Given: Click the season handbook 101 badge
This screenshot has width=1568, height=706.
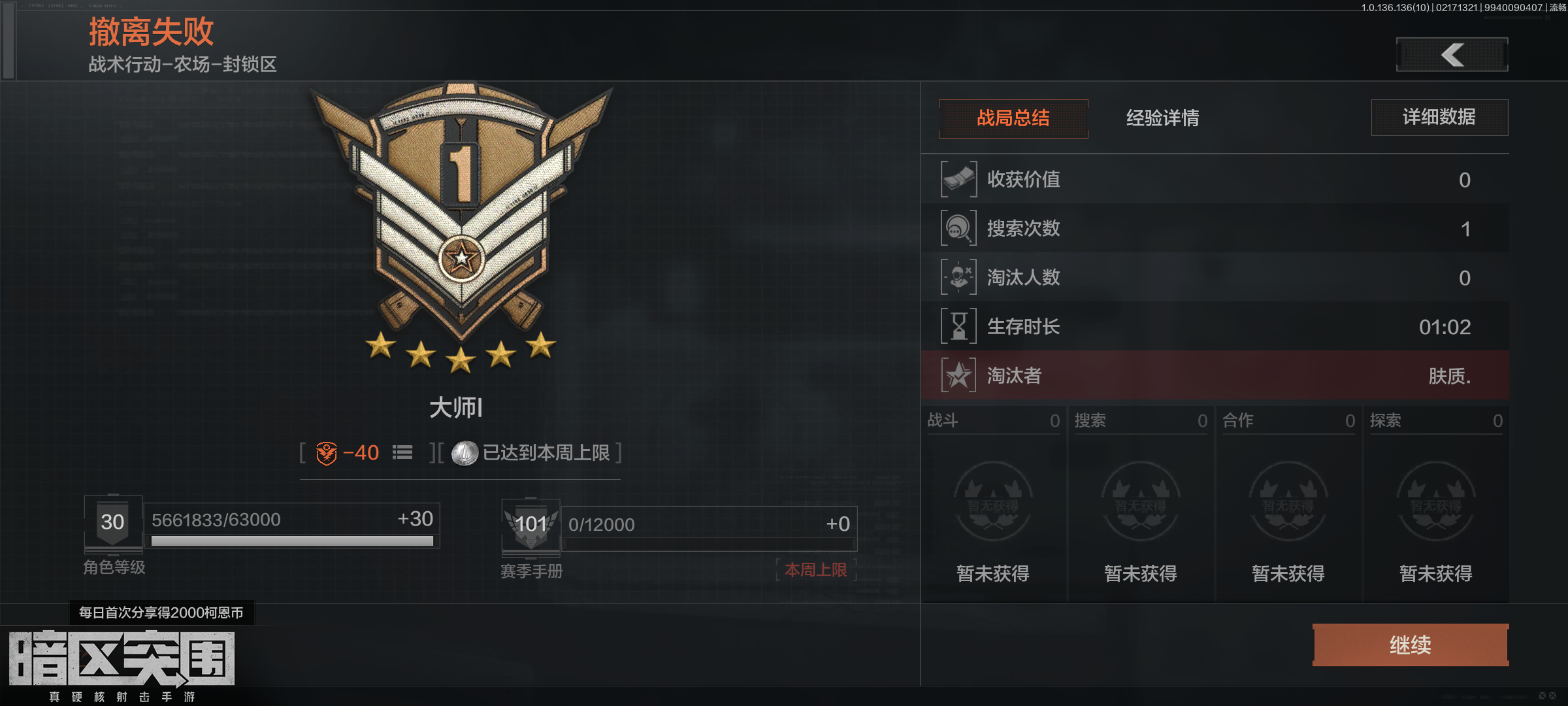Looking at the screenshot, I should [x=531, y=524].
